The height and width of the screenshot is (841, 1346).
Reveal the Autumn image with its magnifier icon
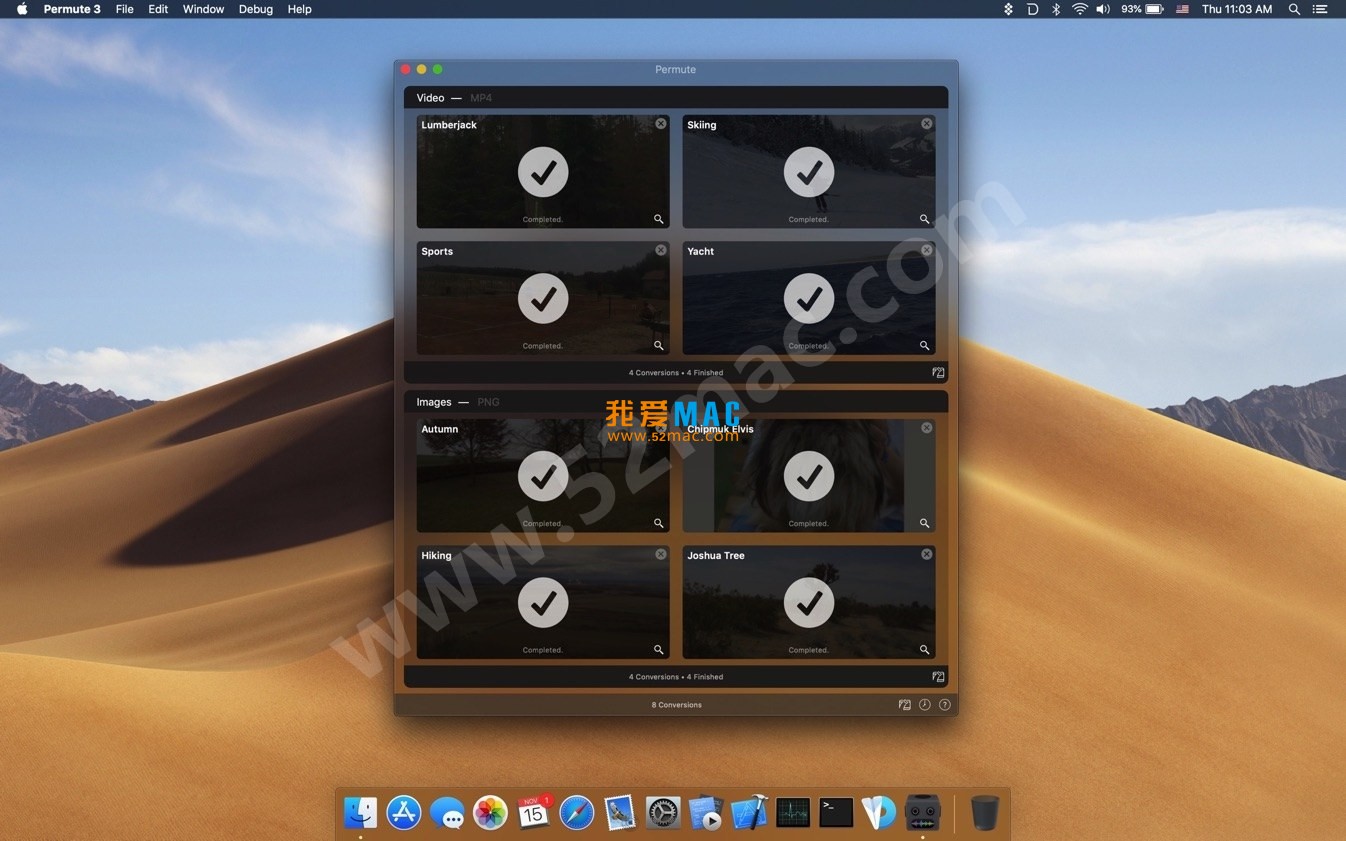tap(659, 523)
